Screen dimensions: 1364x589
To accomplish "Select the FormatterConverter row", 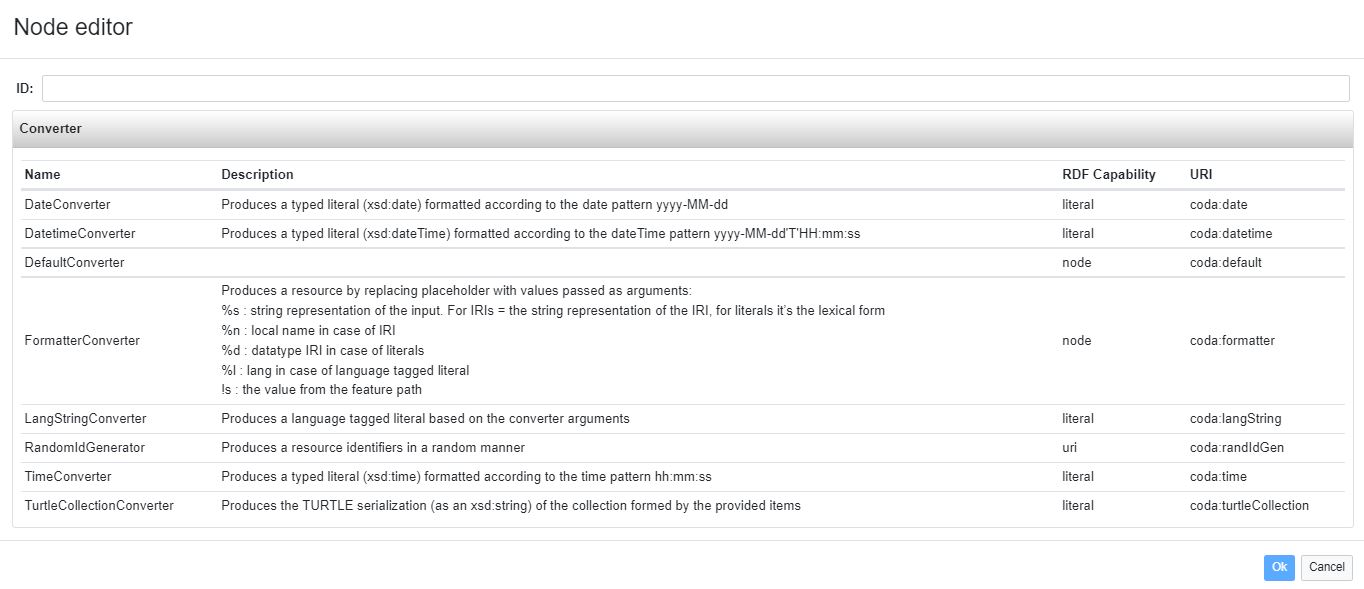I will (82, 341).
